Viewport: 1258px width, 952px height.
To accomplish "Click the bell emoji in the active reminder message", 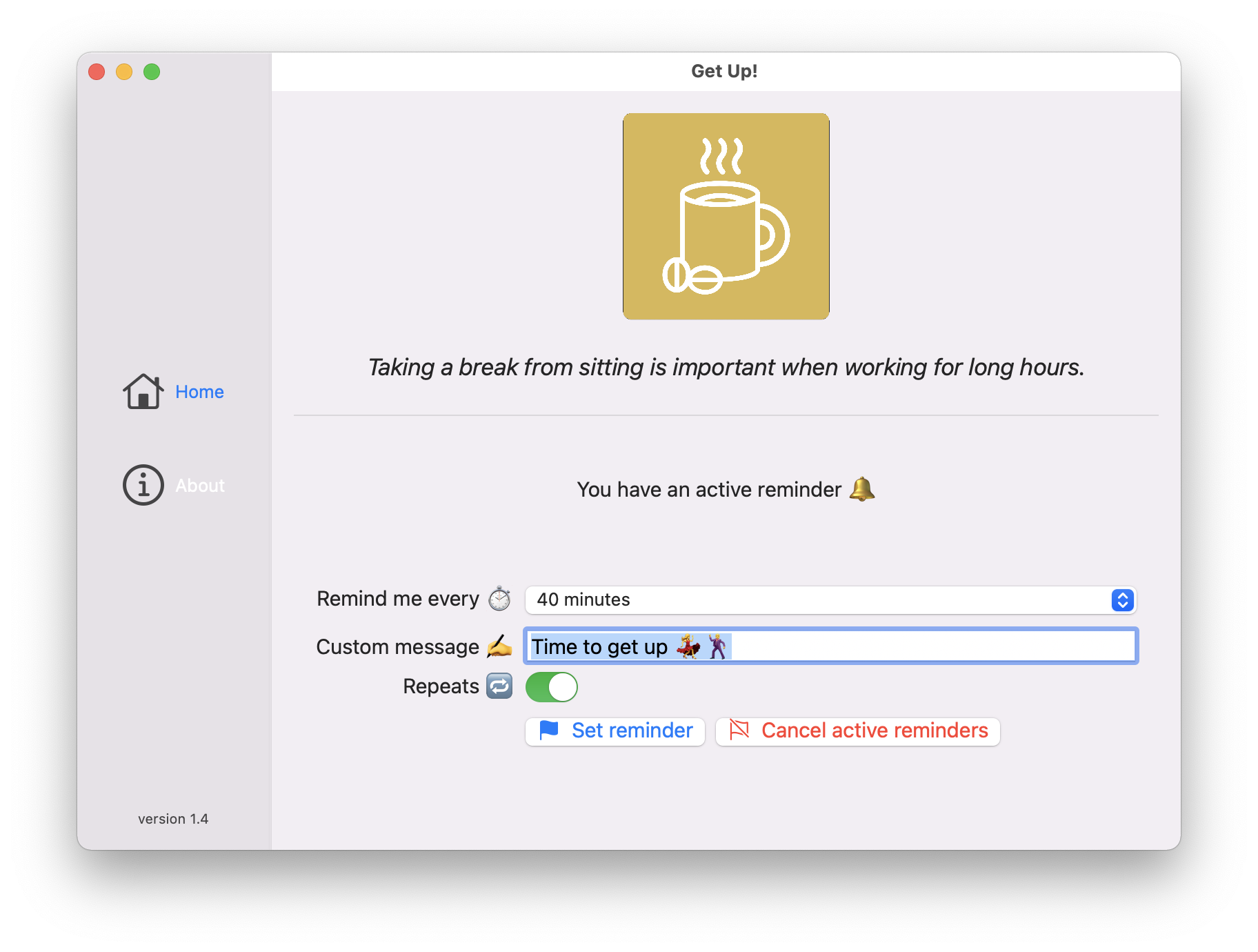I will click(863, 489).
